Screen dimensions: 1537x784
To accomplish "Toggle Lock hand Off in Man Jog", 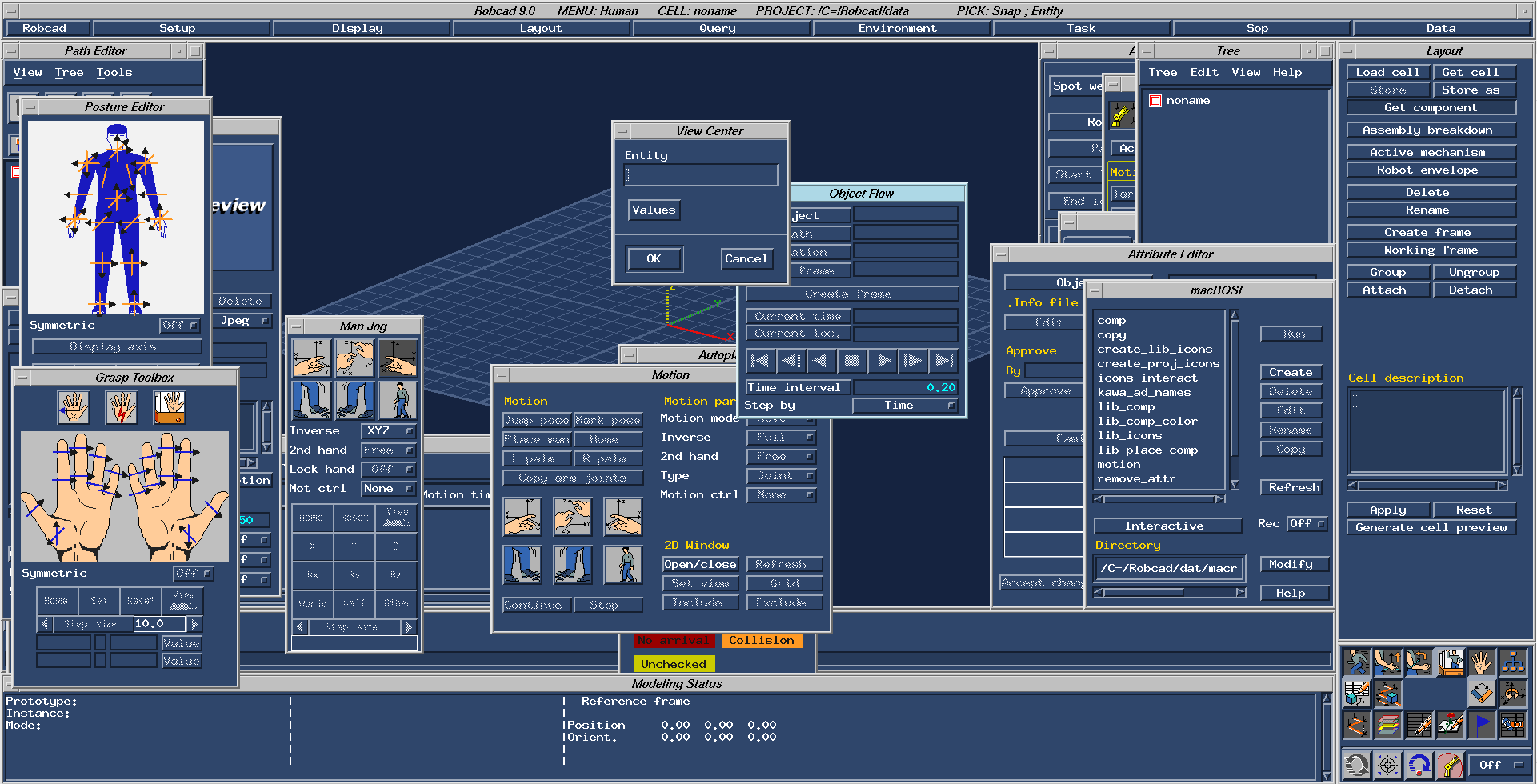I will pos(389,469).
